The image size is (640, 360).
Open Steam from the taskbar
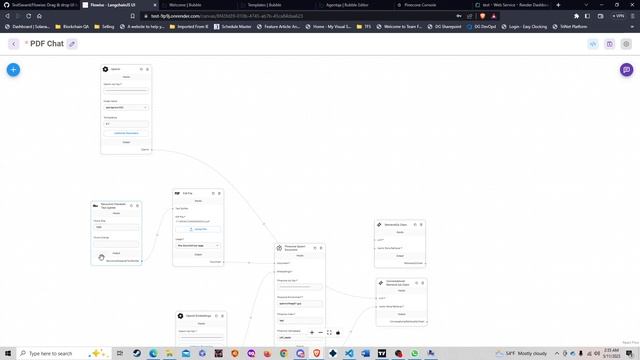(137, 353)
